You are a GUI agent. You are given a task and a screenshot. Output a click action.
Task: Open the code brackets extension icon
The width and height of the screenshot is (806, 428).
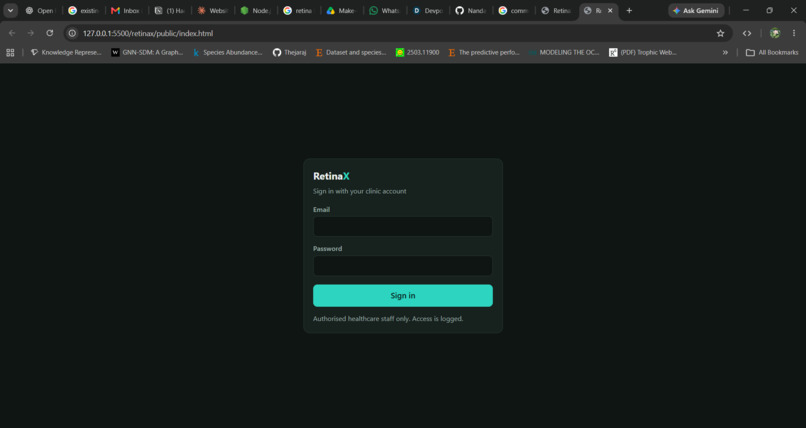[747, 33]
